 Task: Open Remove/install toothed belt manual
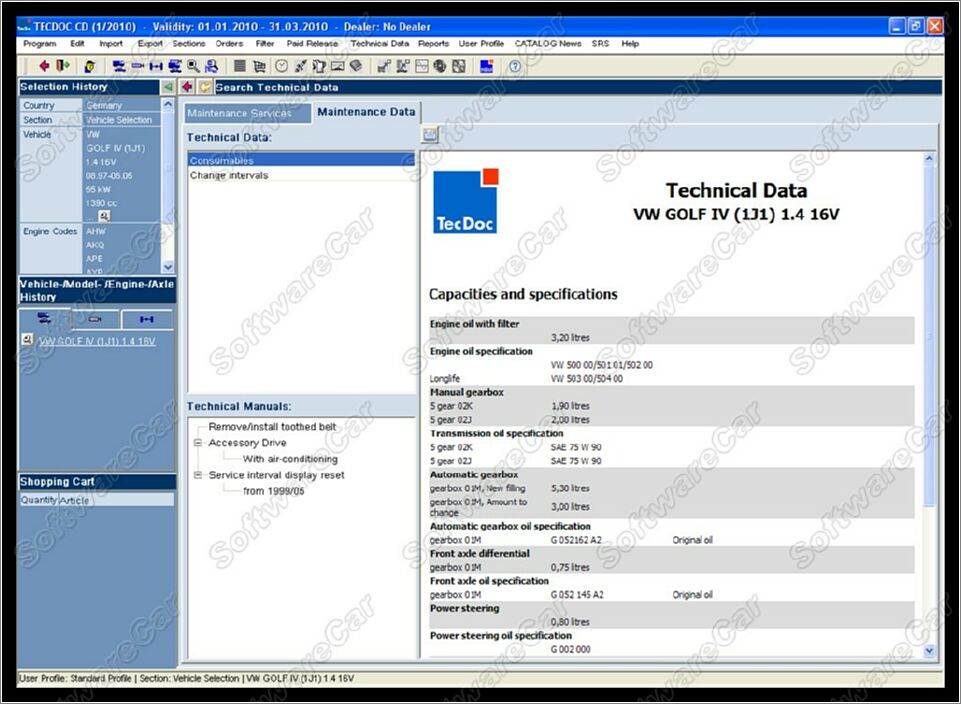272,426
